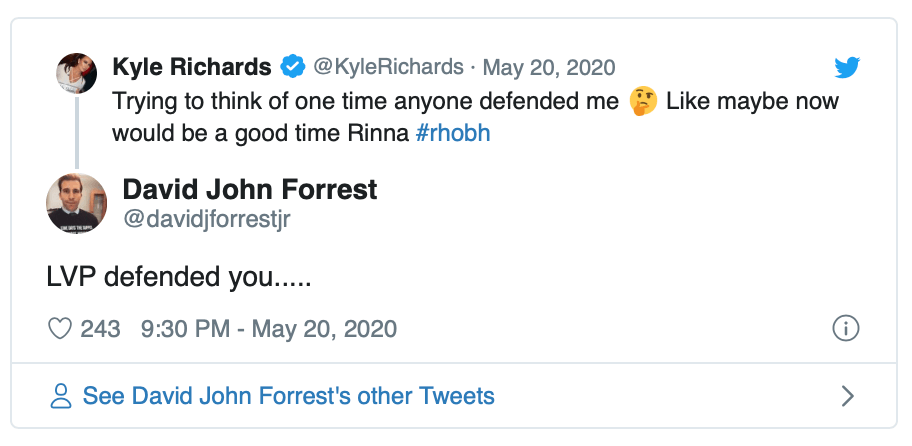Click Kyle Richards' blue verified badge
912x446 pixels.
click(x=292, y=67)
